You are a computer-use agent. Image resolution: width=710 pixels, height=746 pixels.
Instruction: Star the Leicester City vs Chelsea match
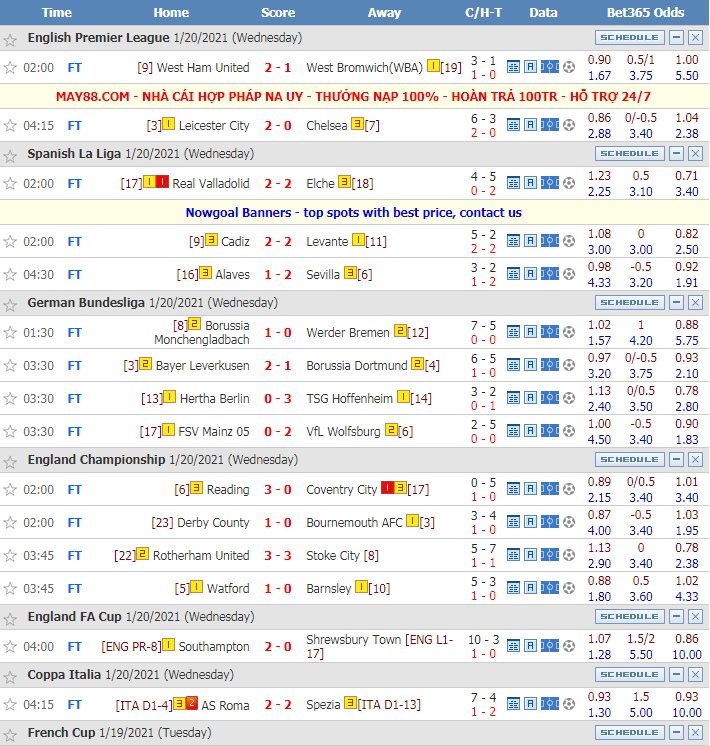(x=10, y=126)
